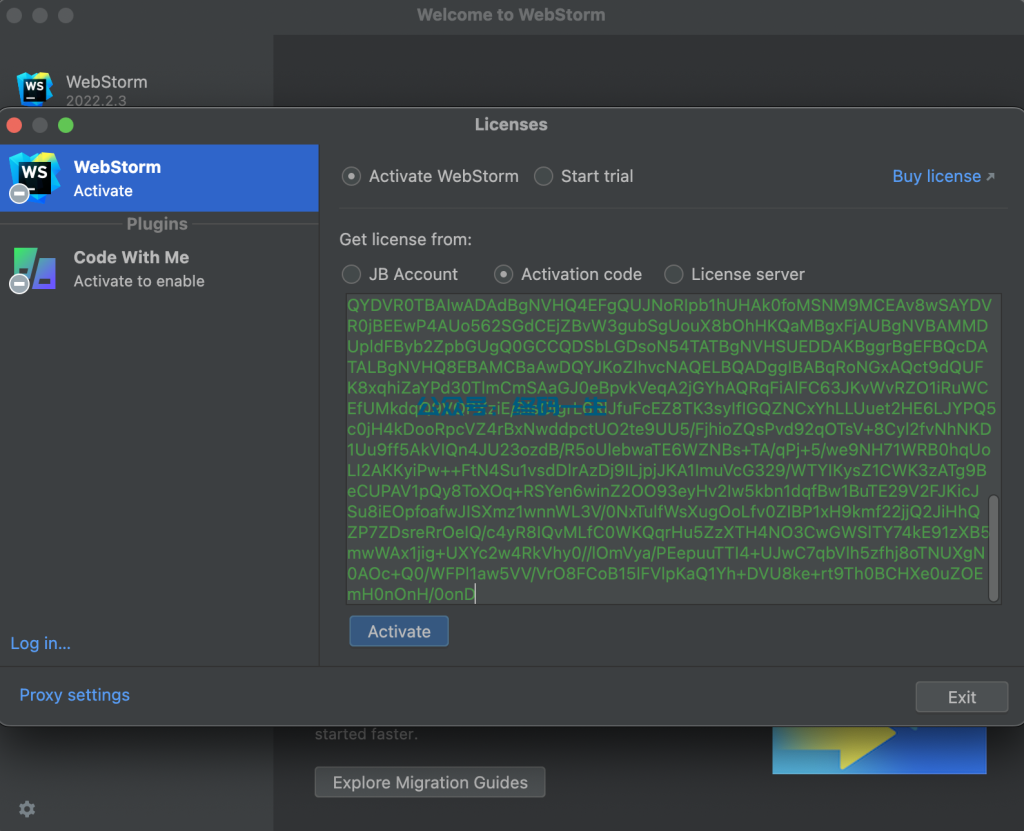Viewport: 1024px width, 831px height.
Task: Open Explore Migration Guides
Action: pyautogui.click(x=430, y=781)
